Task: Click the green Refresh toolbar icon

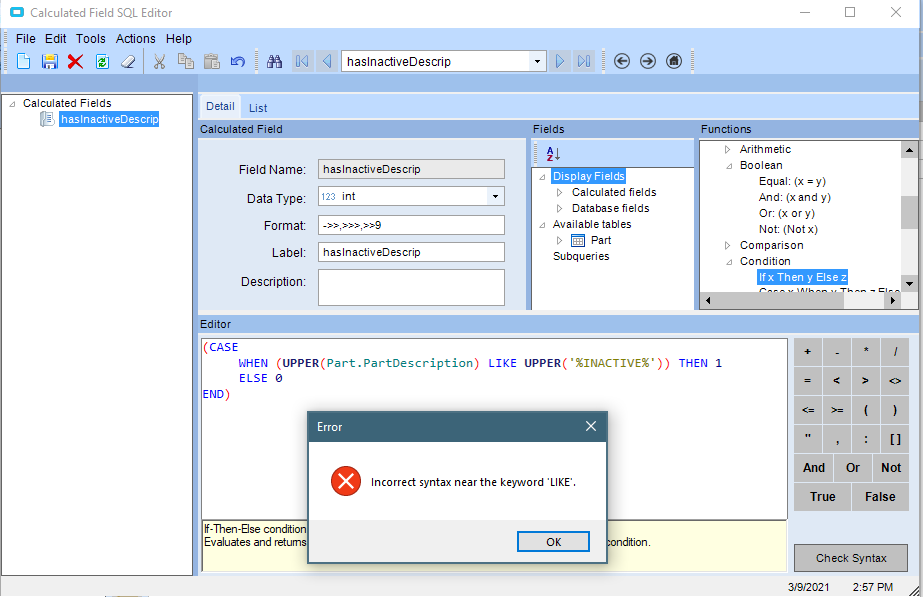Action: (102, 61)
